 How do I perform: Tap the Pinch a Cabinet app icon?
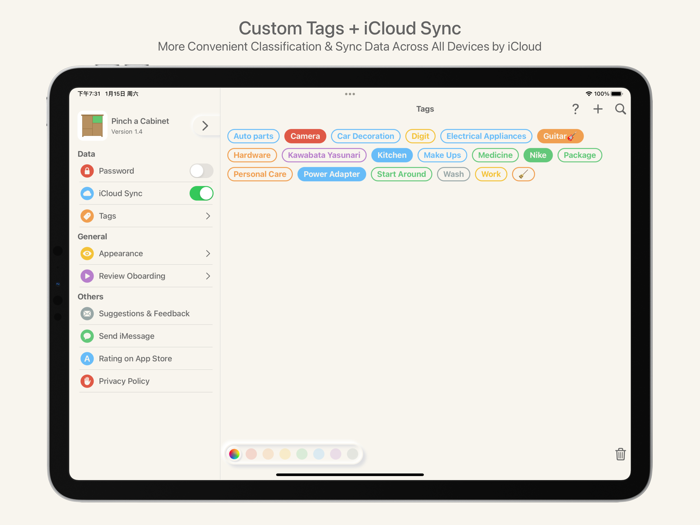point(92,126)
